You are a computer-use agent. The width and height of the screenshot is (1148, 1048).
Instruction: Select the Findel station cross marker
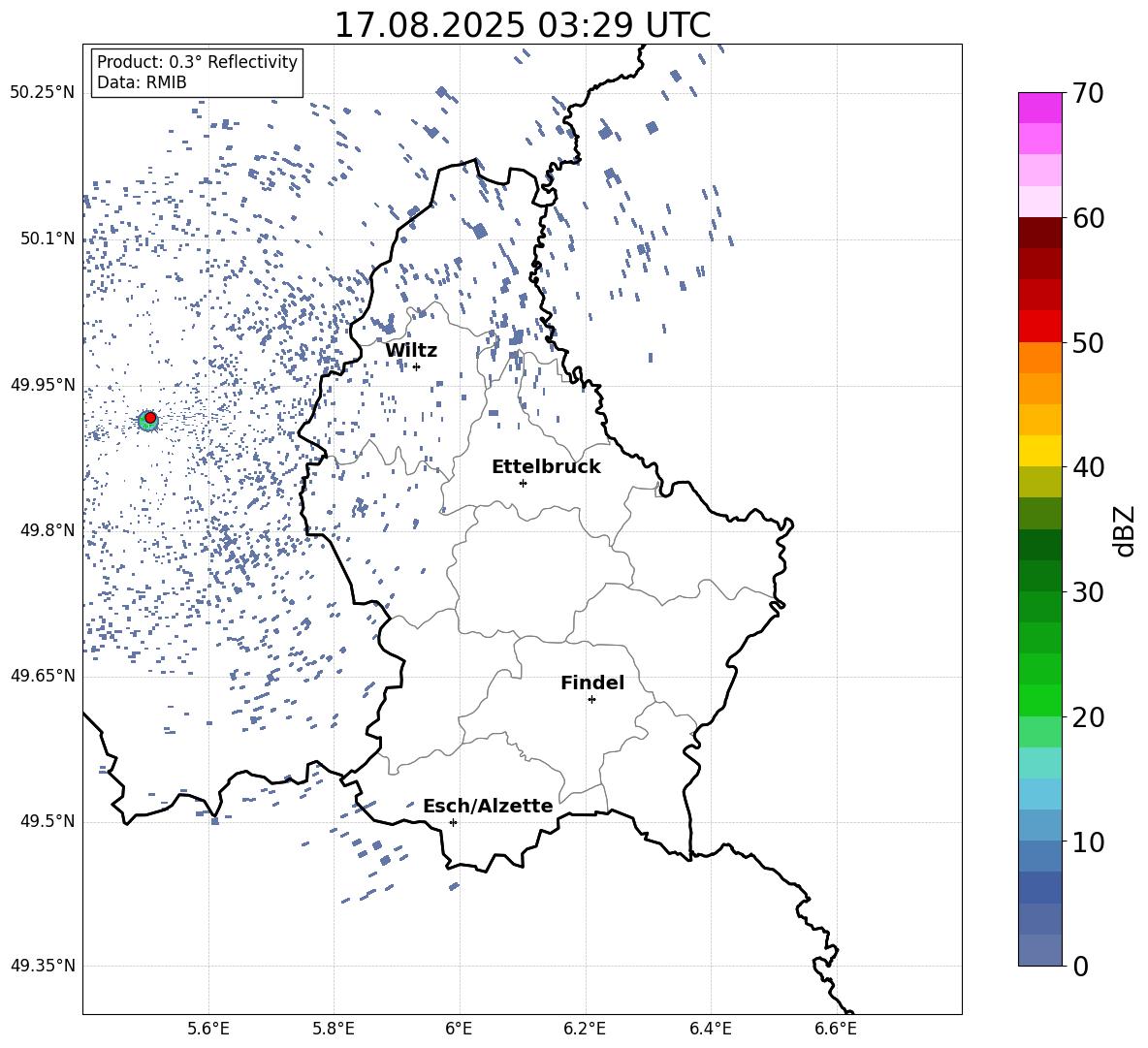591,700
